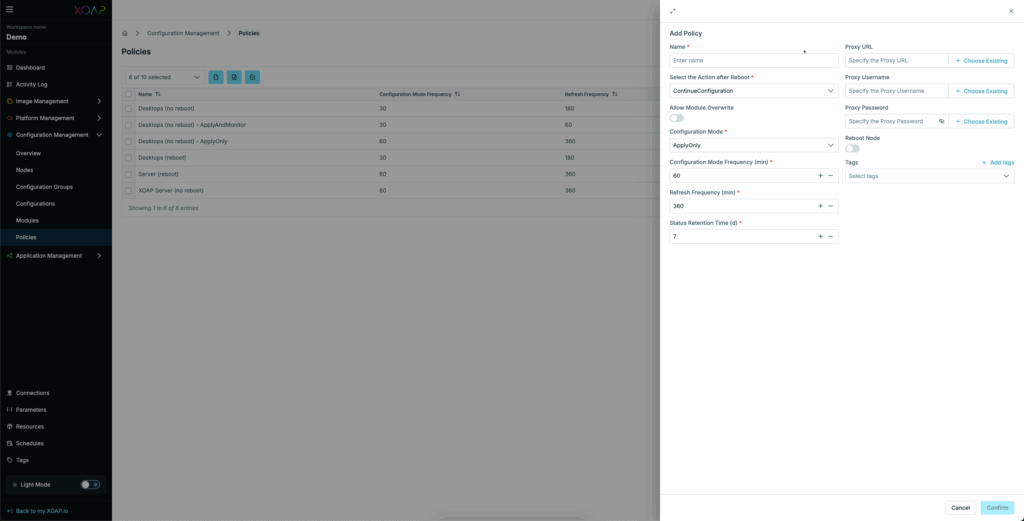
Task: Open Configuration Mode dropdown
Action: [754, 145]
